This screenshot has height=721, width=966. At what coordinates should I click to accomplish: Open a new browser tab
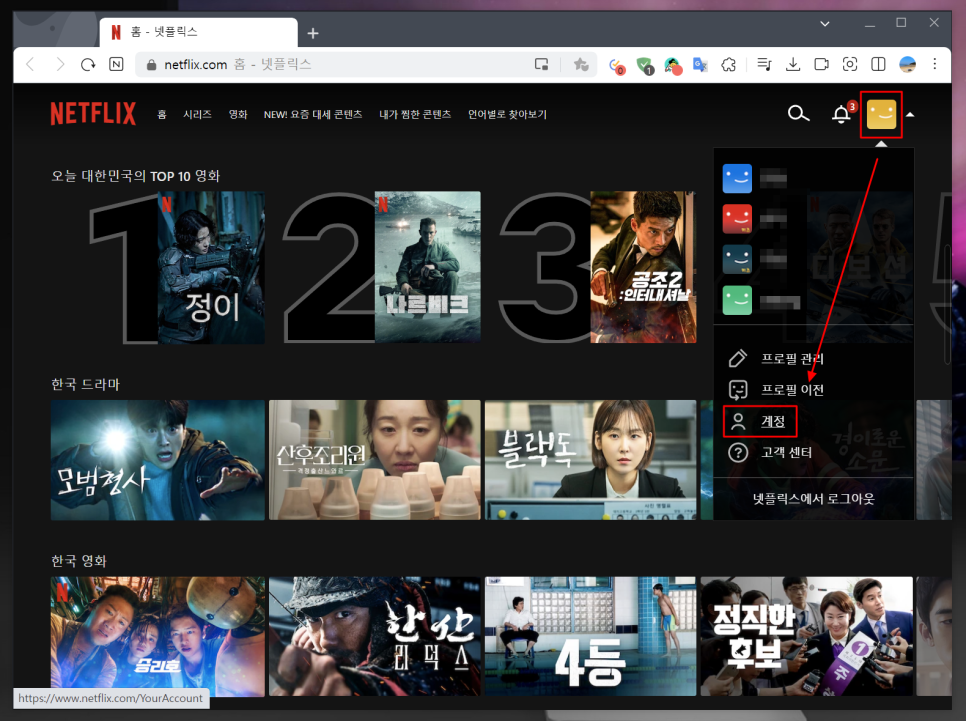313,33
